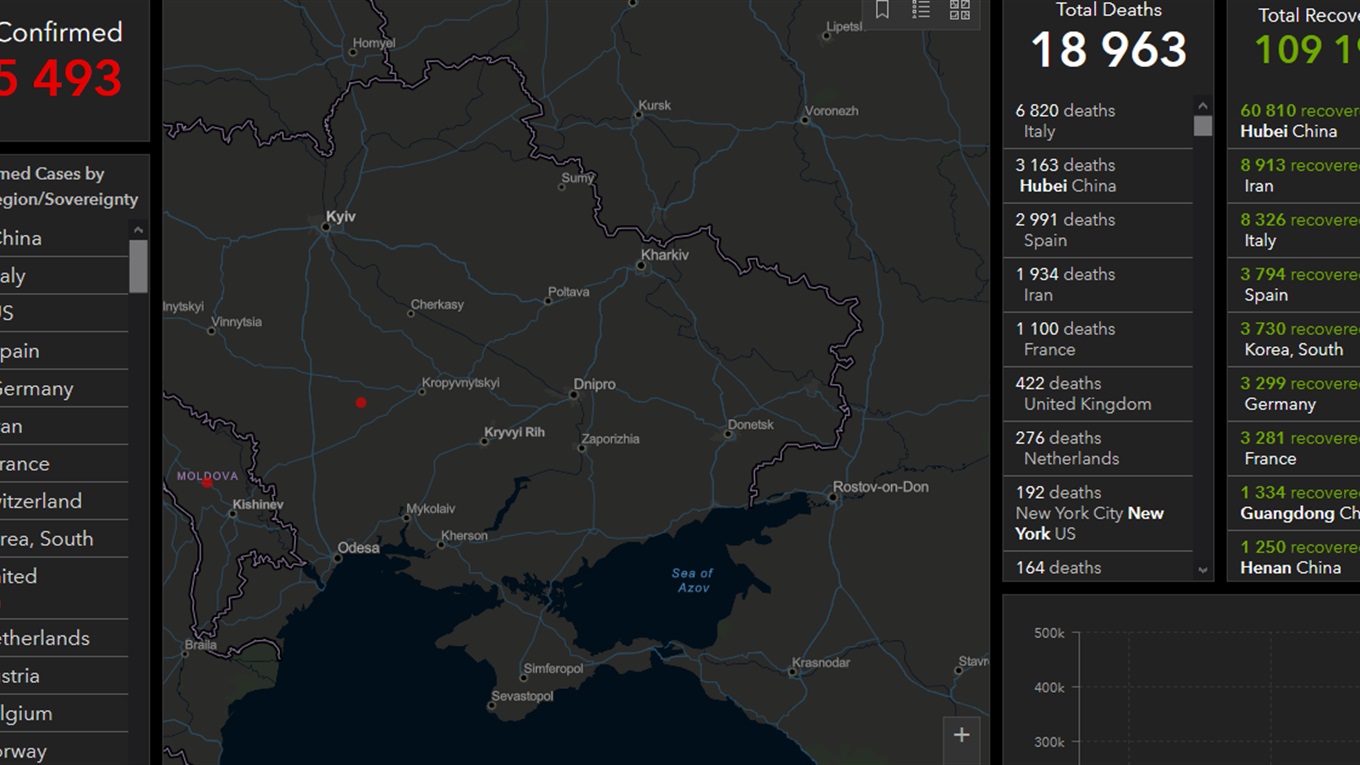Select the 1 334 recovered Guangdong row

(1294, 503)
